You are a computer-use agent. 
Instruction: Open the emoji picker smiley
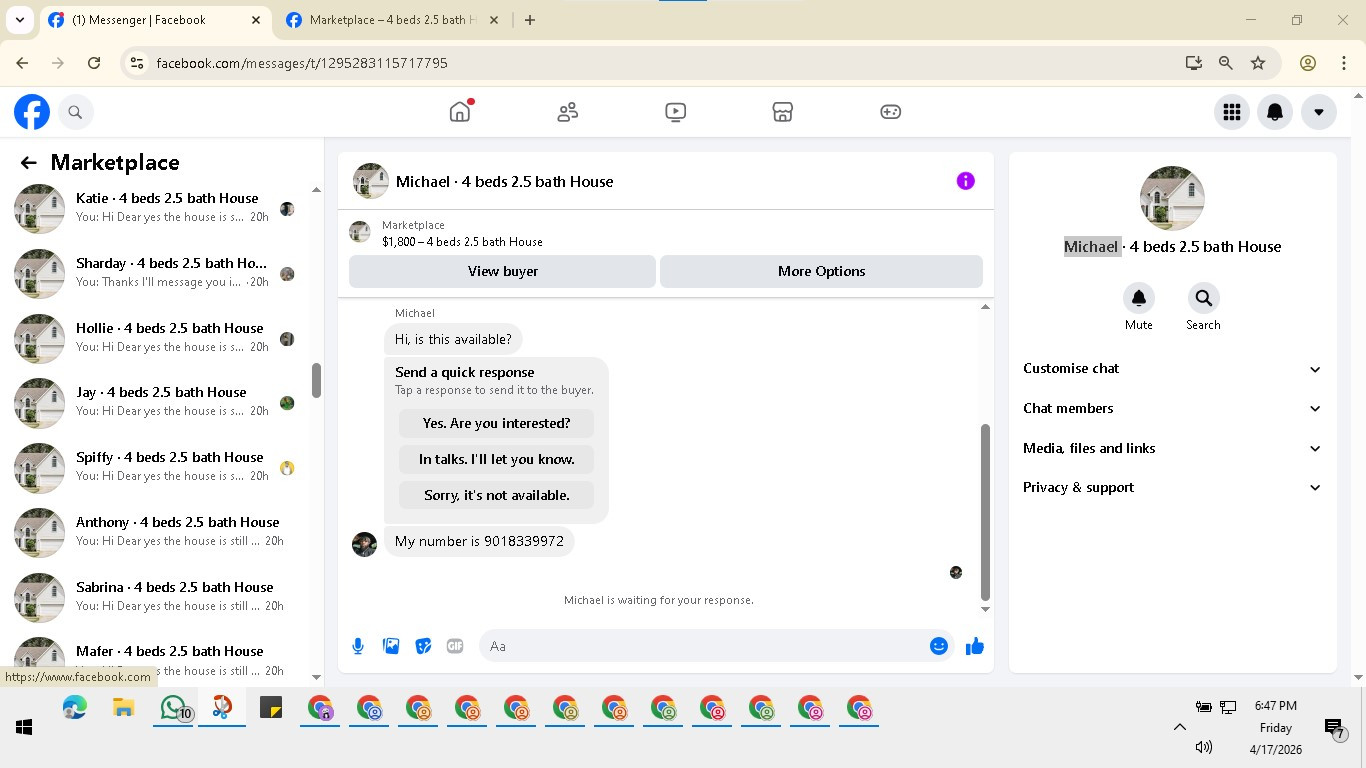pos(938,646)
